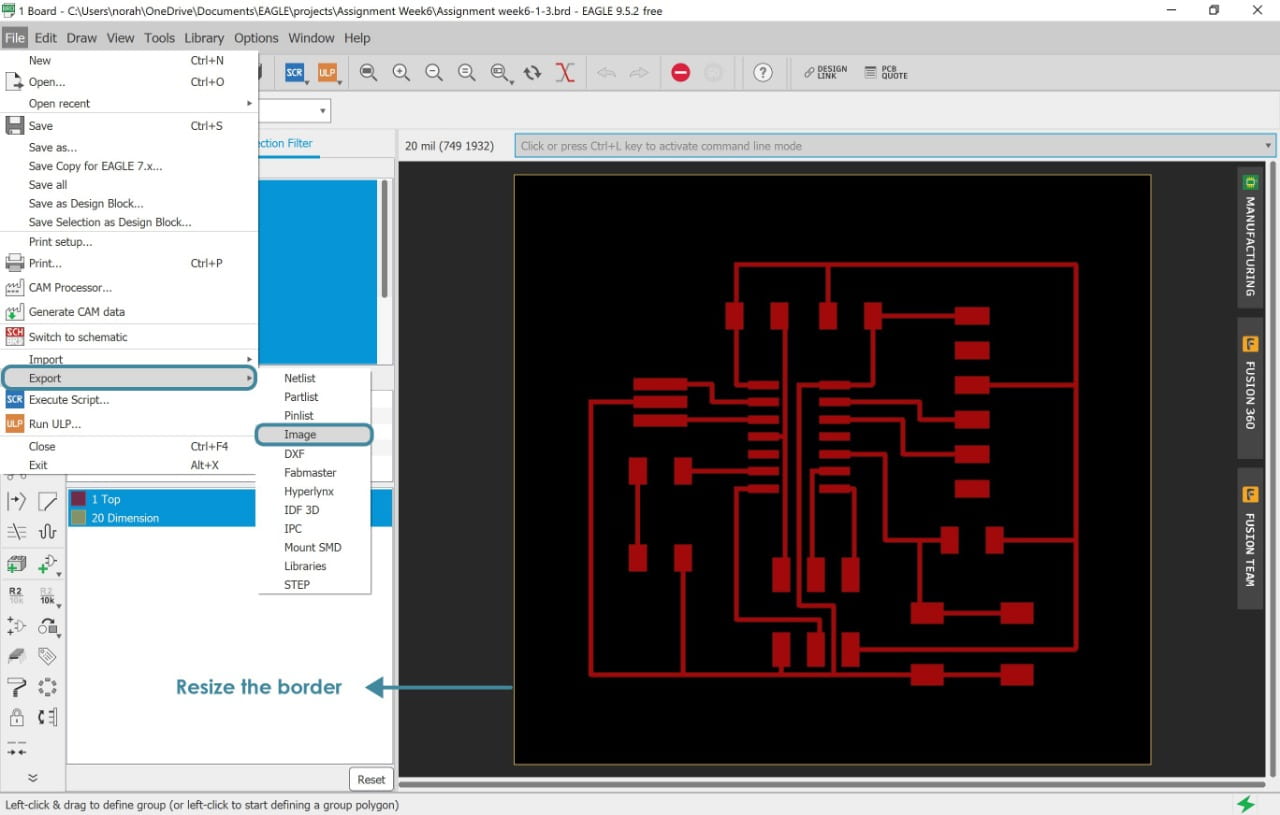Image resolution: width=1280 pixels, height=815 pixels.
Task: Open the Draw menu
Action: 82,38
